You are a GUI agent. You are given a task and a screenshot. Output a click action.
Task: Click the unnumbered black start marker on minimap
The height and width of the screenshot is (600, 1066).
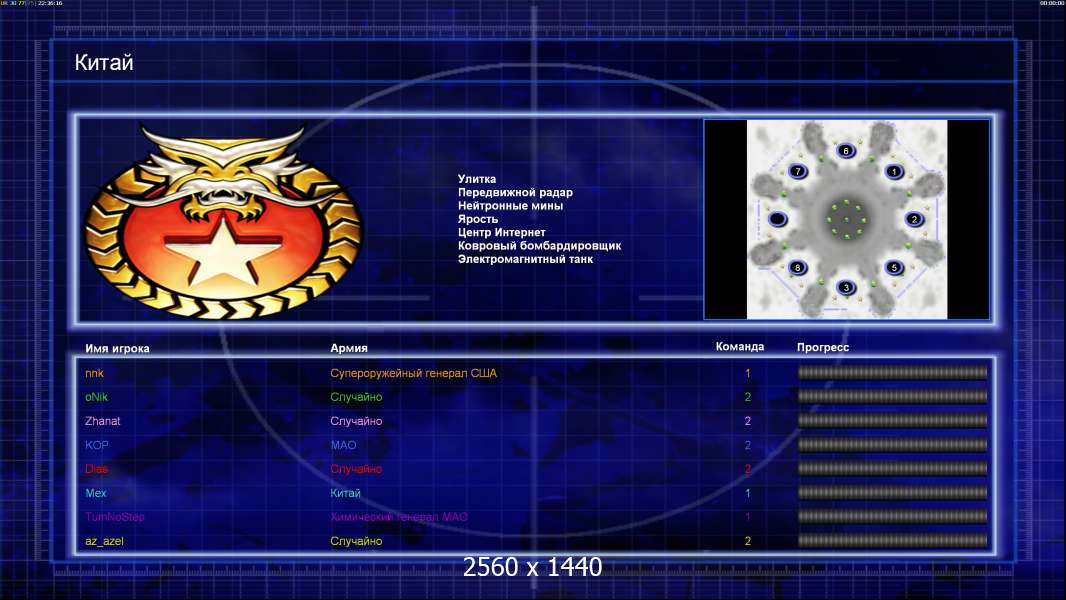pyautogui.click(x=777, y=219)
